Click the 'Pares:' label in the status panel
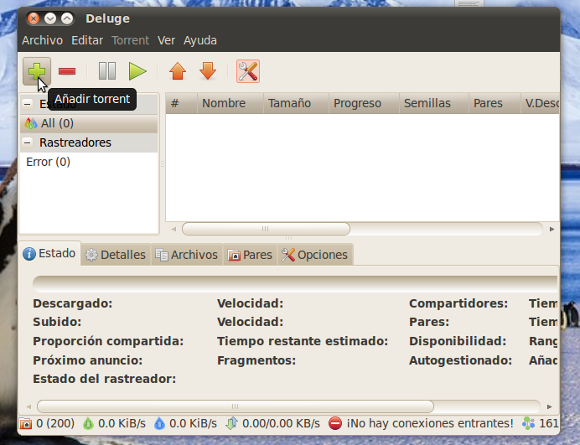580x445 pixels. tap(429, 322)
